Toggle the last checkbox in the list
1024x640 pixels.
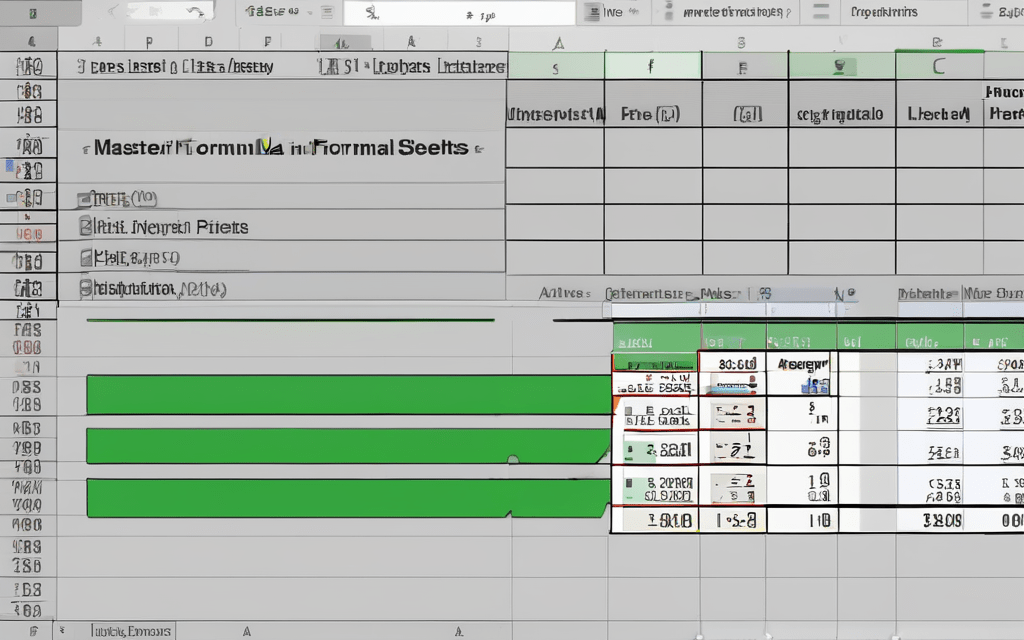(85, 289)
